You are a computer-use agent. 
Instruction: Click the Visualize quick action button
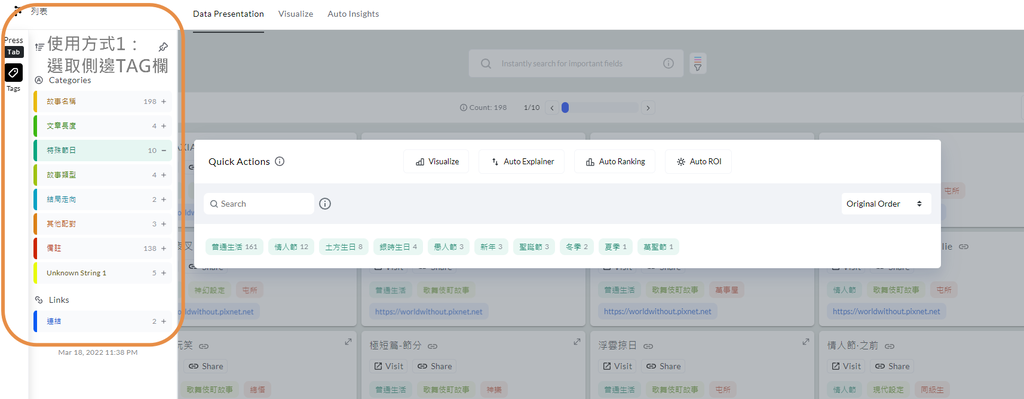(x=436, y=161)
